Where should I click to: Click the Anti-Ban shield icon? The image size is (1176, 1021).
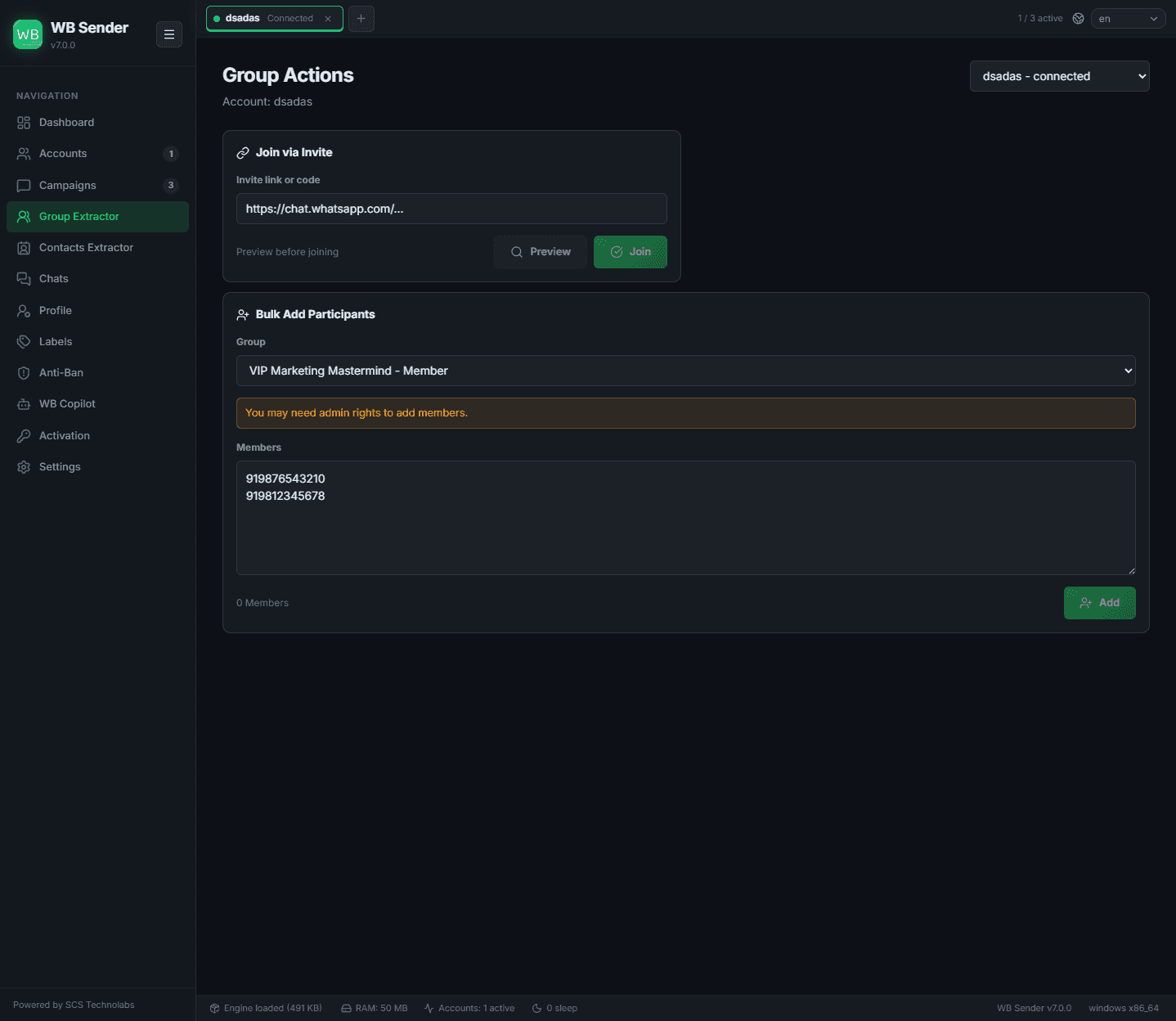24,373
